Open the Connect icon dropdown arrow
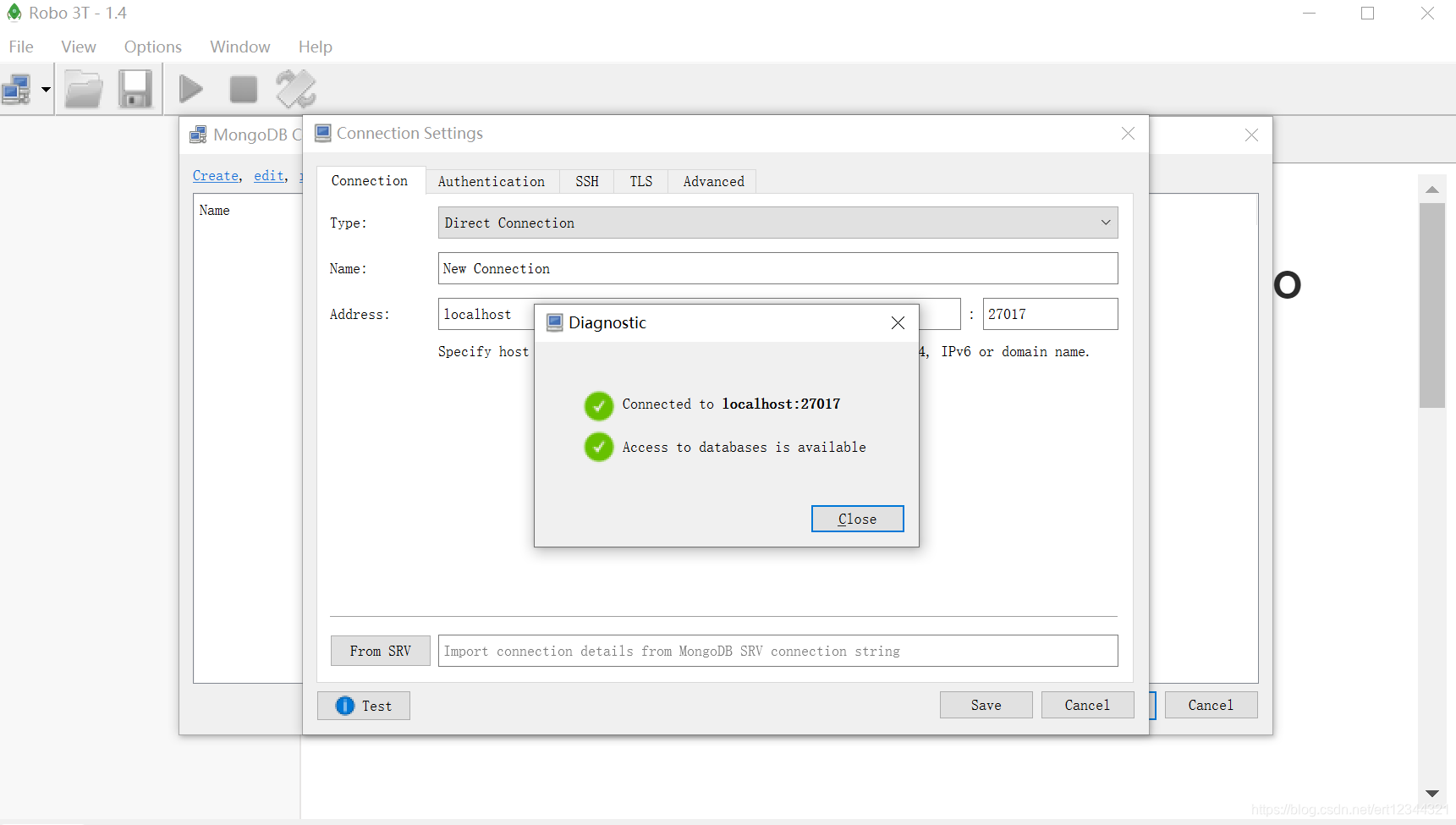This screenshot has width=1456, height=825. click(x=46, y=89)
